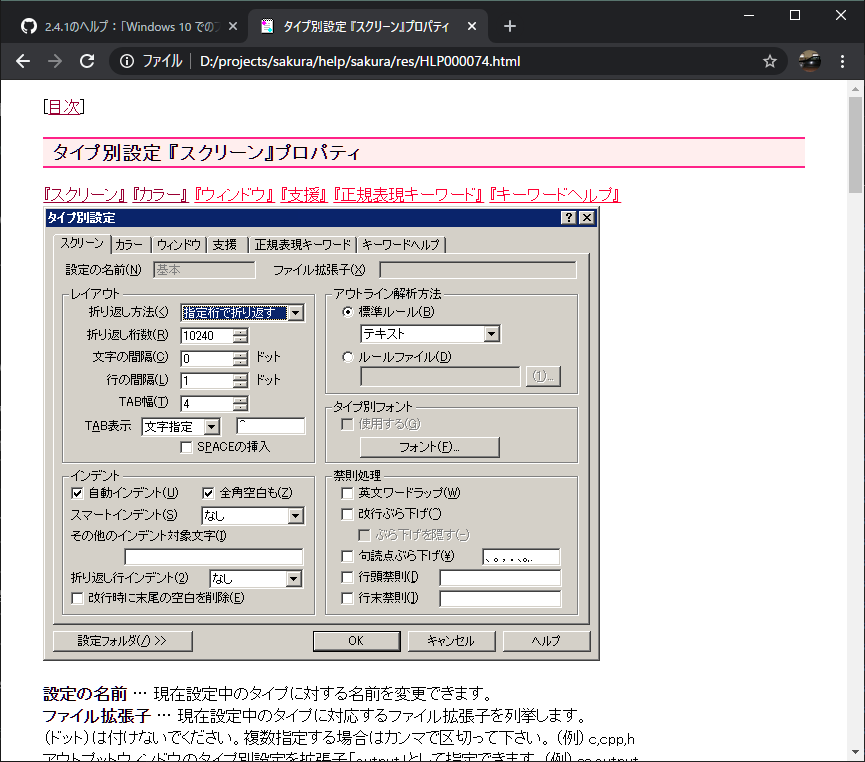Click the その他のインデント対象文字 field
This screenshot has width=865, height=762.
(214, 557)
